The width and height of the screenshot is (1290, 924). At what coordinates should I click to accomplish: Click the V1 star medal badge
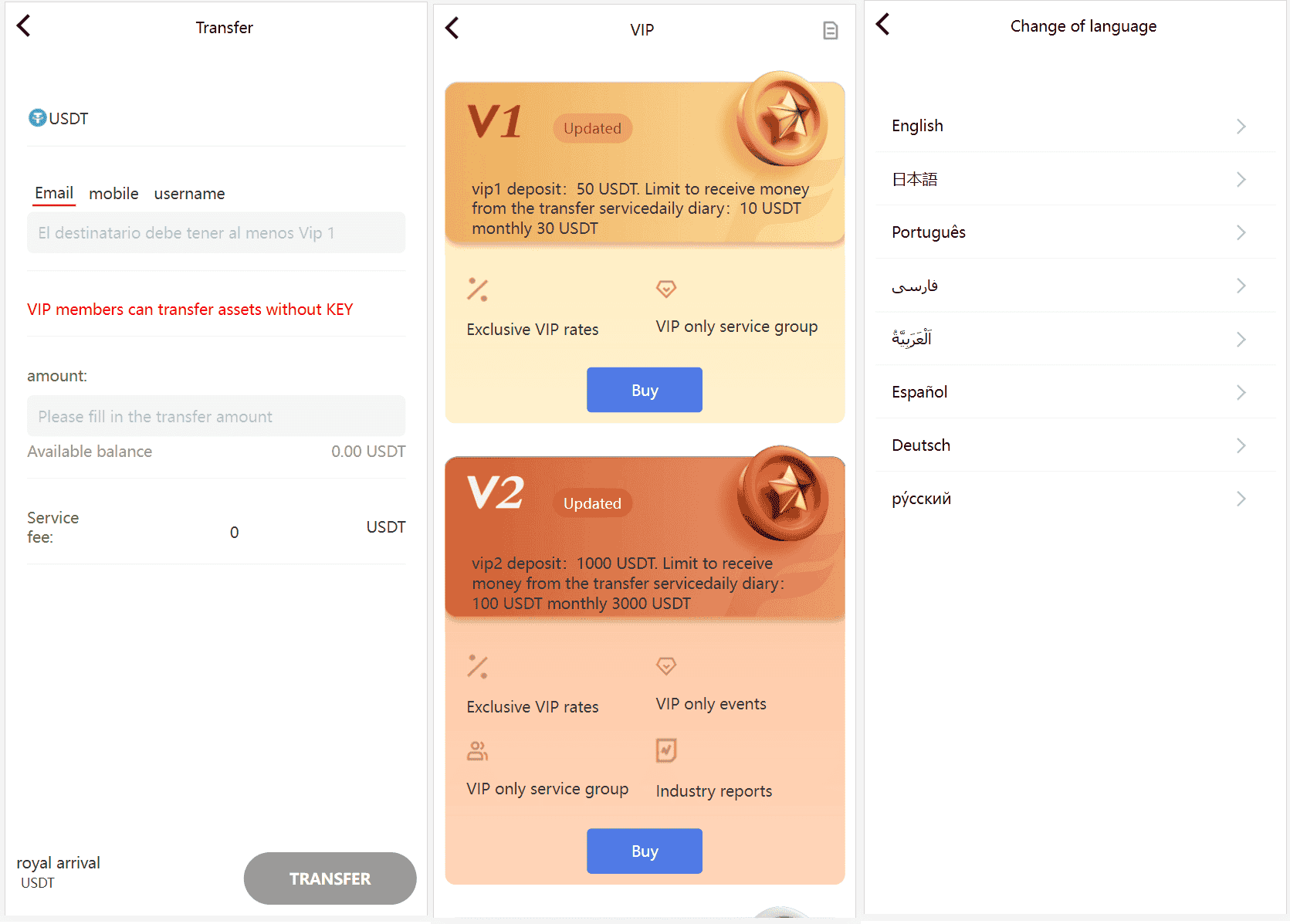tap(782, 119)
